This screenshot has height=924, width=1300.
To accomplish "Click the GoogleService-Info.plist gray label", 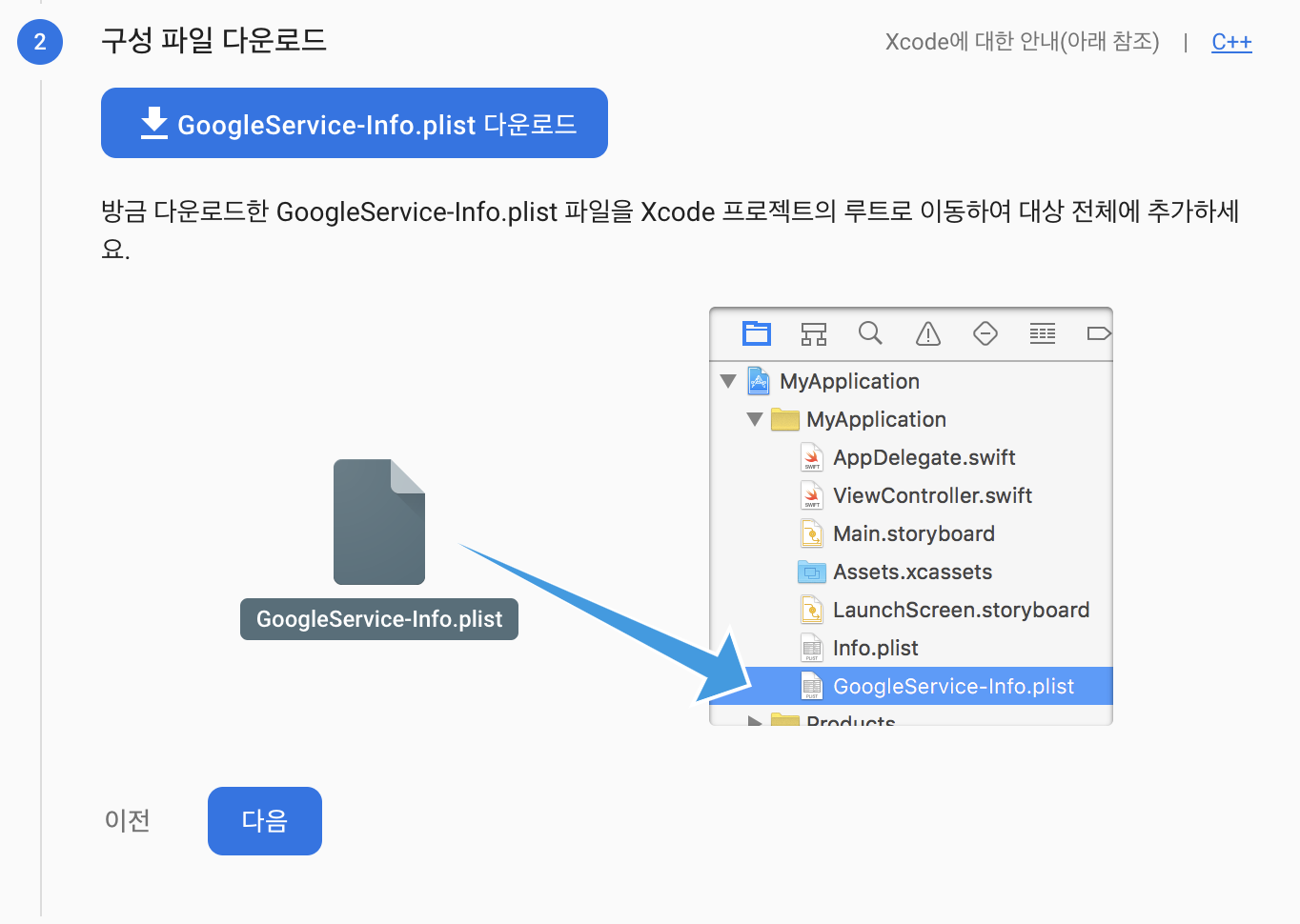I will coord(379,619).
